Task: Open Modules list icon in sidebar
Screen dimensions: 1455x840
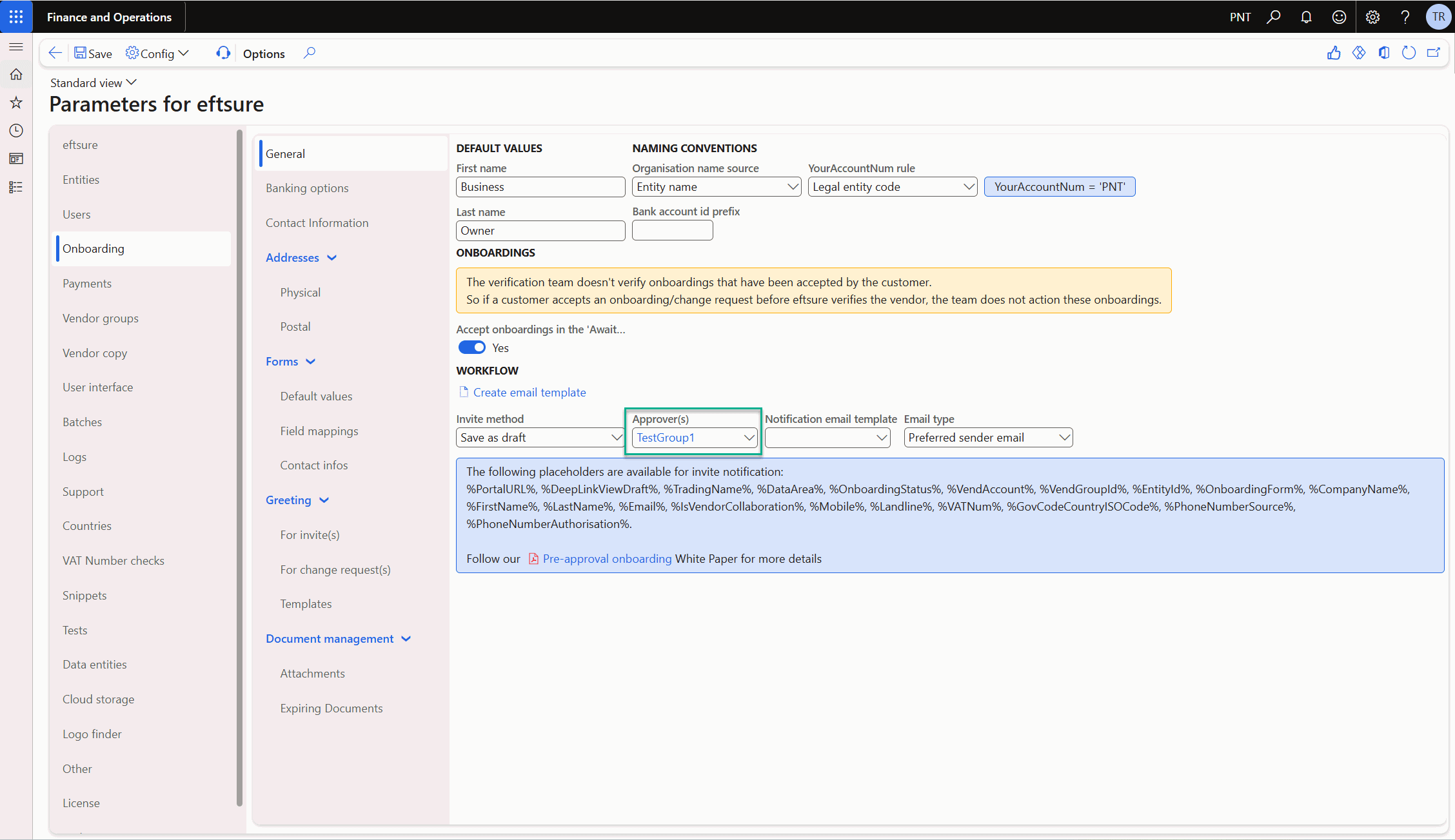Action: 16,187
